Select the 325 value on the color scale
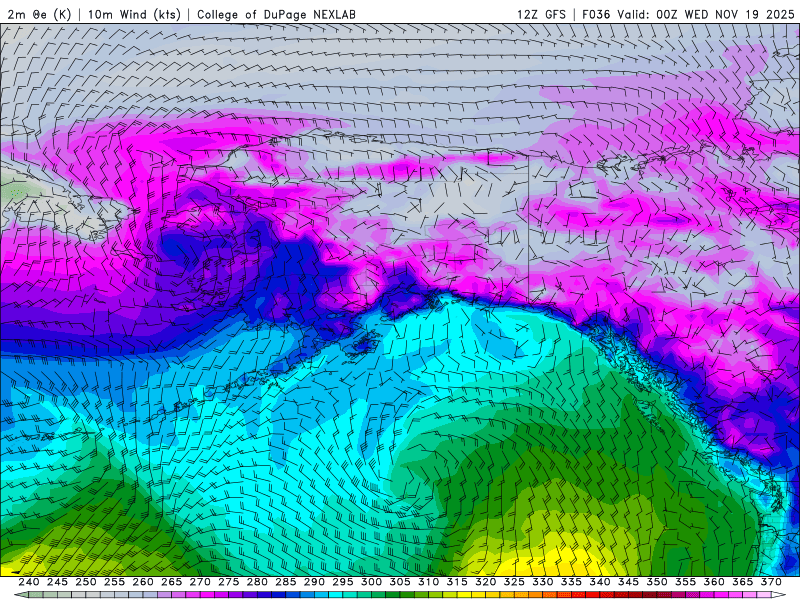This screenshot has height=600, width=800. [514, 582]
